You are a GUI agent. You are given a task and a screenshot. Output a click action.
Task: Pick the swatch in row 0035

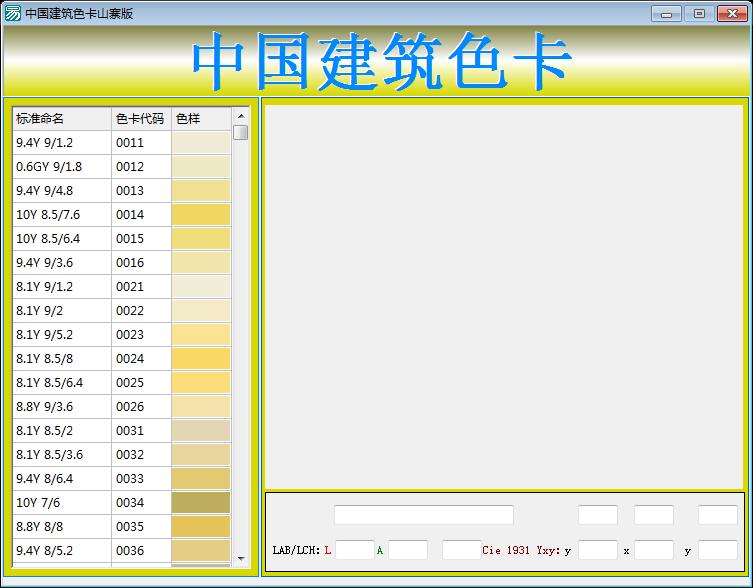(201, 527)
